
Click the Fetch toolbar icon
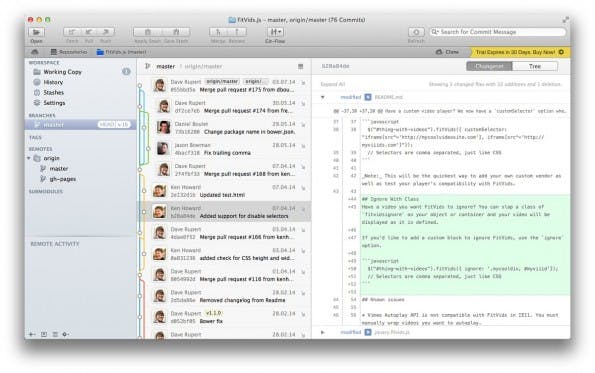[x=72, y=32]
